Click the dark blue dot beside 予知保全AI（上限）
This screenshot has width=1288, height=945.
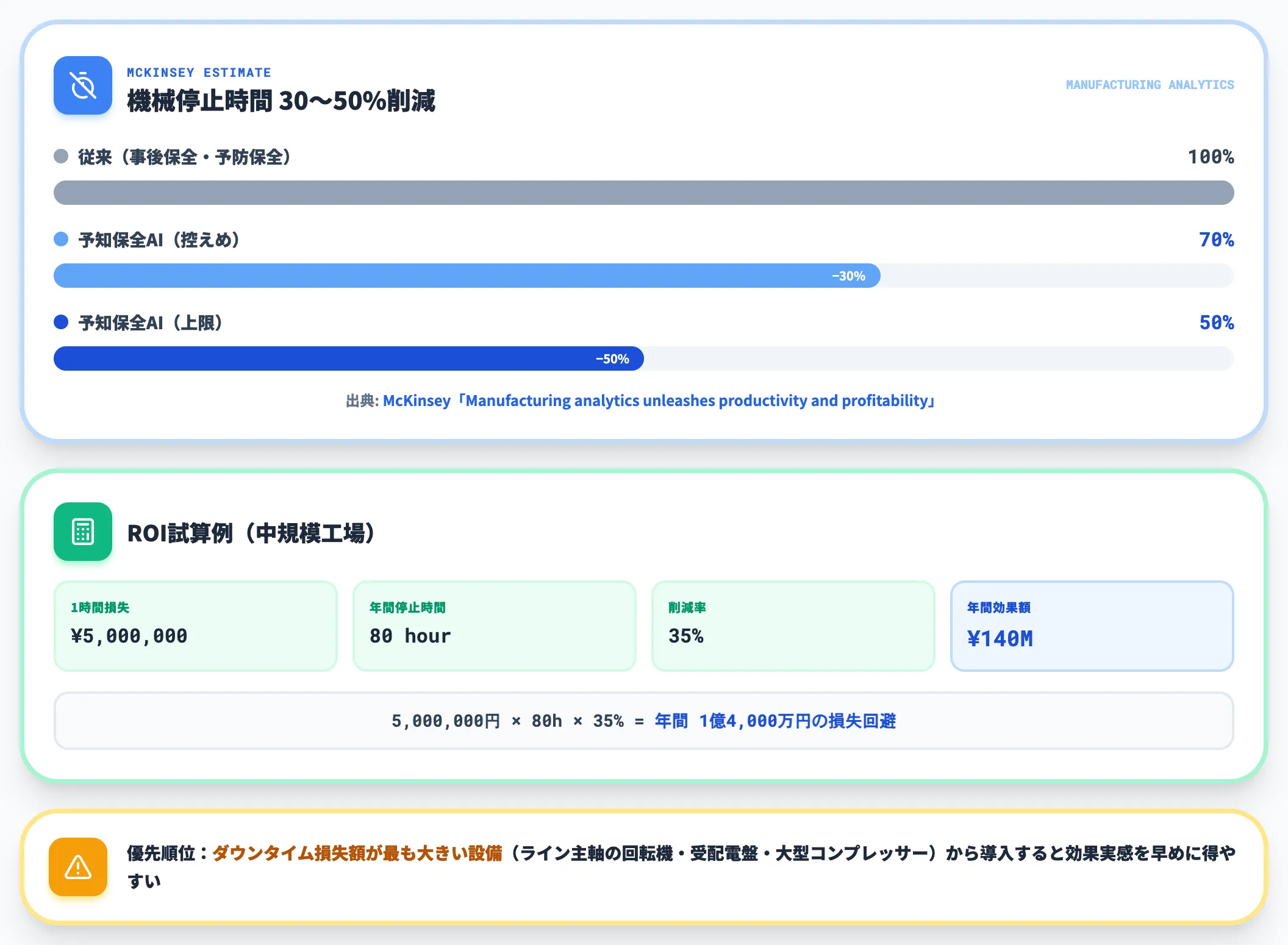coord(61,322)
